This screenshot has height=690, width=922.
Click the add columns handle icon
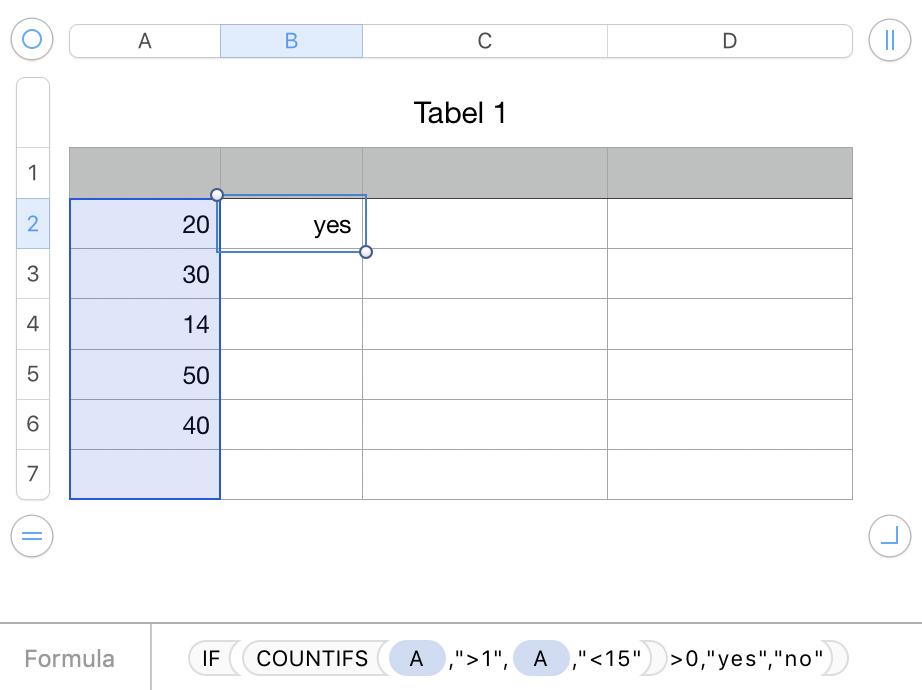889,40
